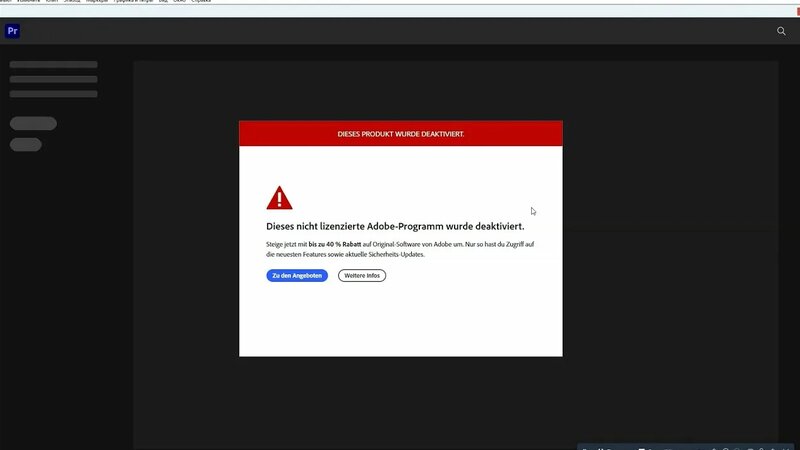This screenshot has height=450, width=800.
Task: Click the 'DIESES PRODUKT WURDE DEAKTIVIERT.' banner text
Action: [401, 134]
